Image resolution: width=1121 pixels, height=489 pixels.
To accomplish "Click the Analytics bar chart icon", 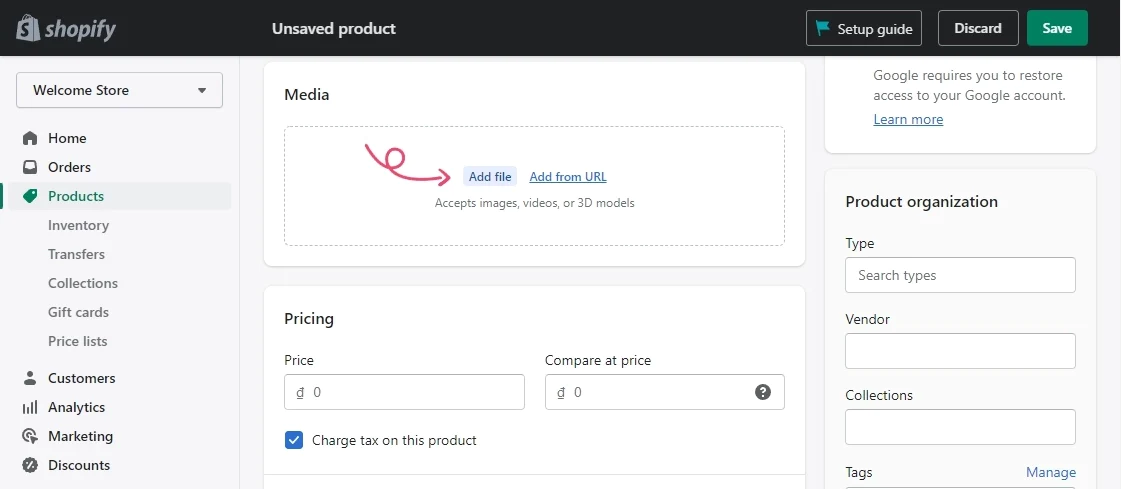I will tap(30, 408).
